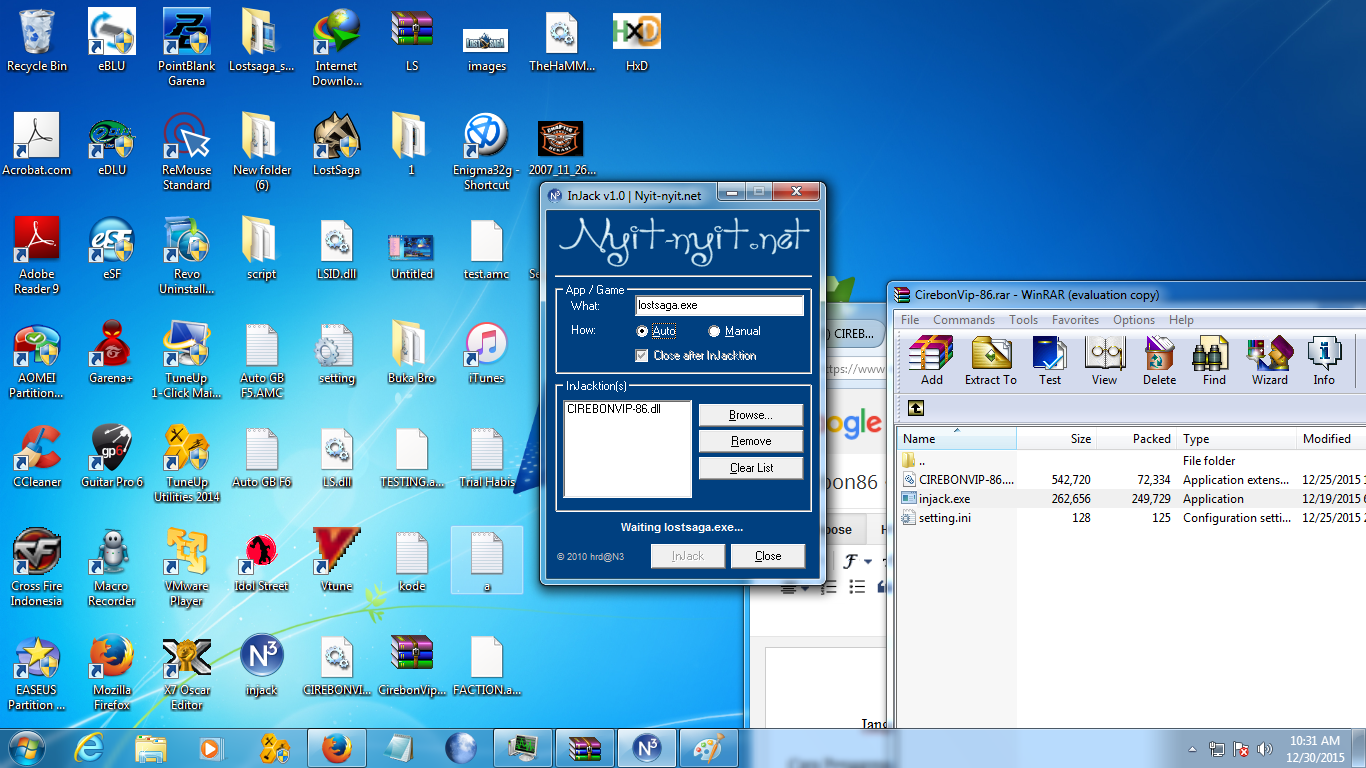This screenshot has width=1366, height=768.
Task: Select the HxD desktop icon
Action: click(637, 41)
